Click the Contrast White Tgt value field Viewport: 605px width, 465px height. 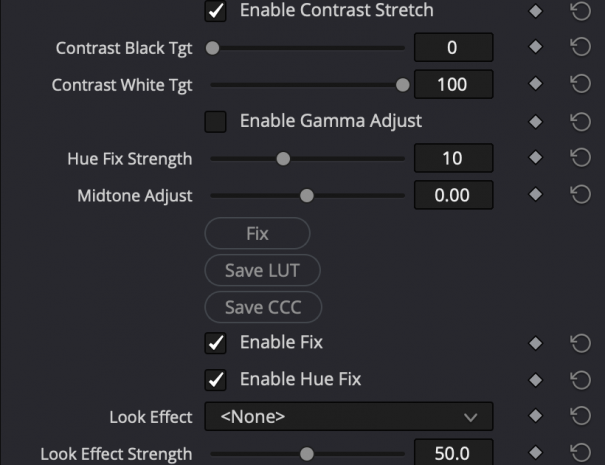[453, 85]
